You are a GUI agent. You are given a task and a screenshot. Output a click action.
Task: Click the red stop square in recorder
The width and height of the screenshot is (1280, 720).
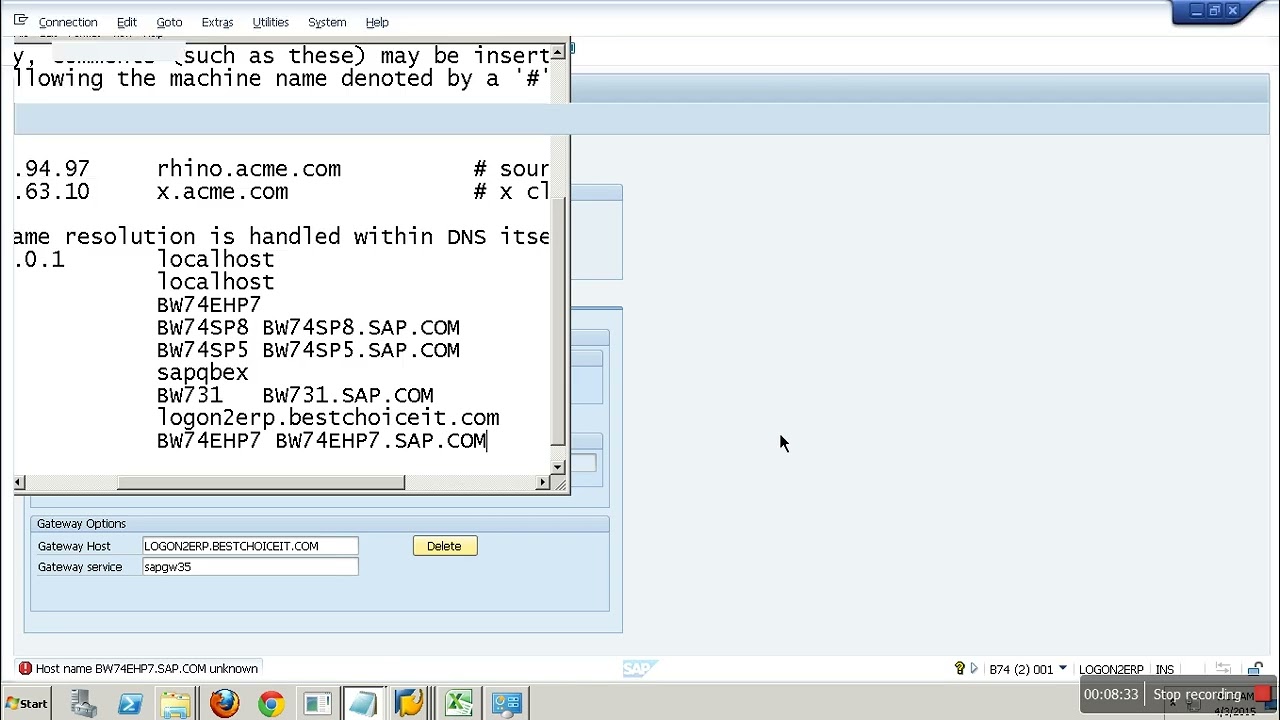click(1262, 693)
